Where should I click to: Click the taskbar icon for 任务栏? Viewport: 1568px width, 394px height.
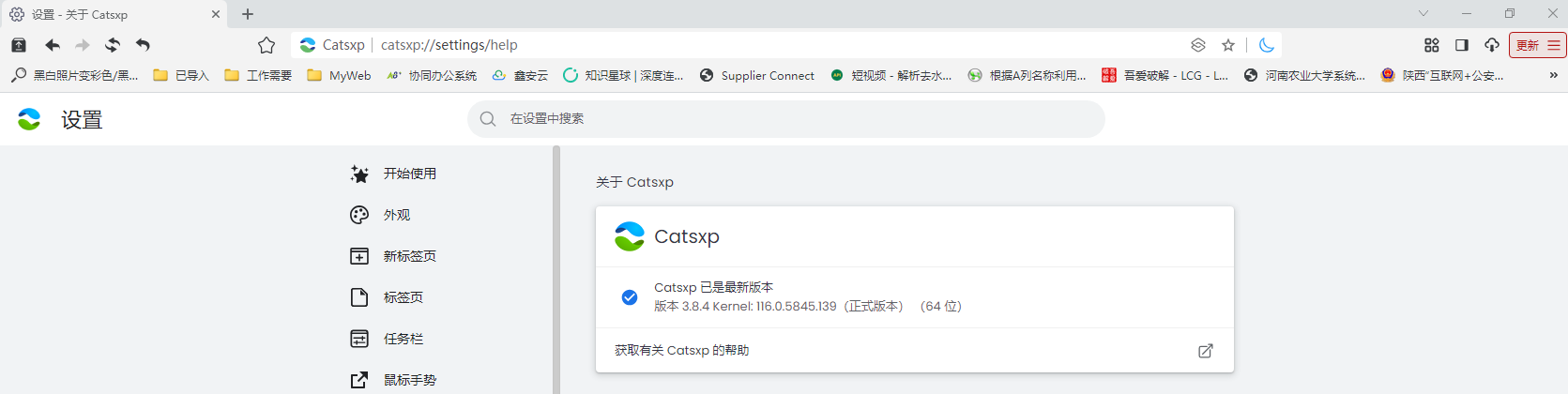[x=359, y=339]
